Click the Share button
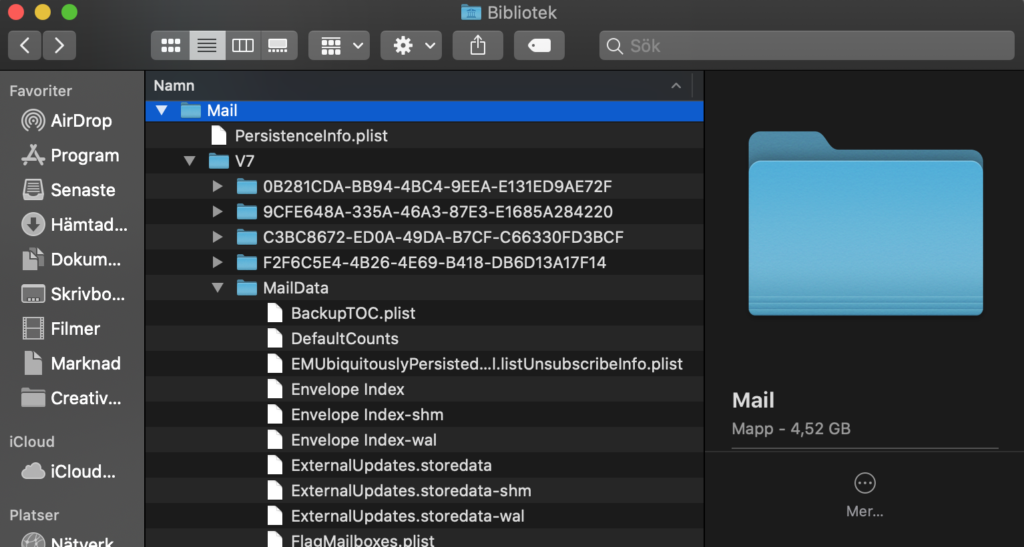Screen dimensions: 1024x547 point(478,46)
